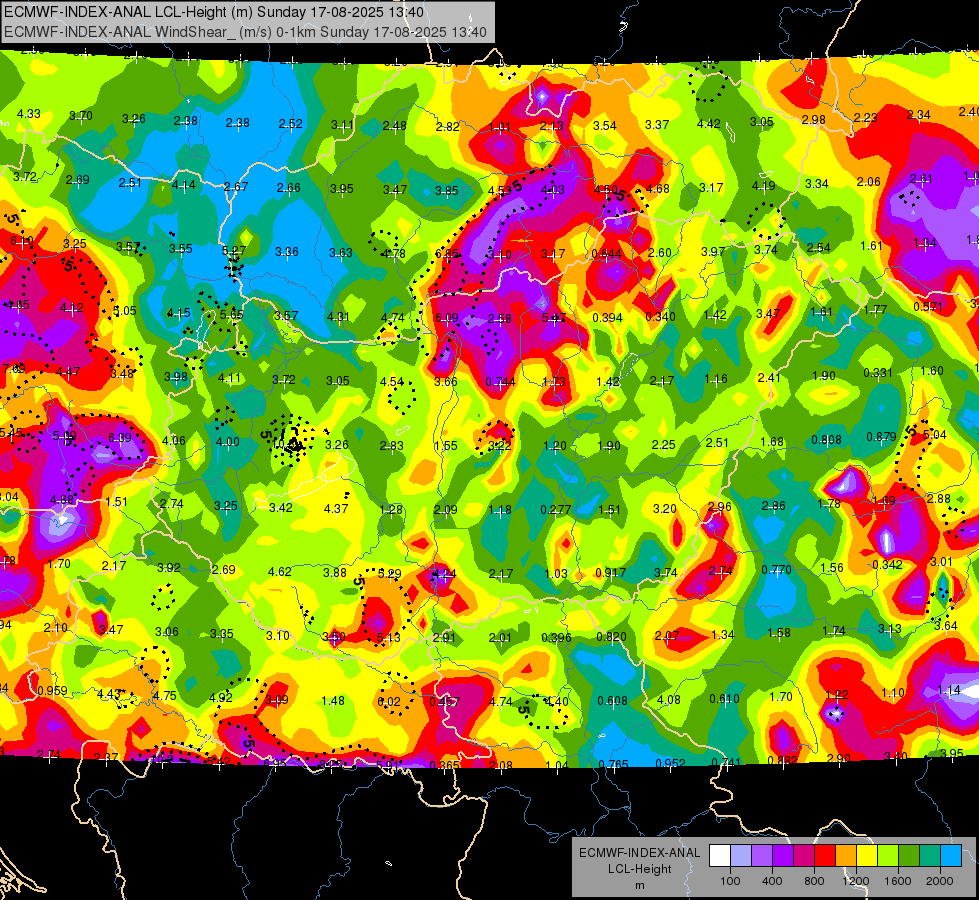Screen dimensions: 979x900
Task: Click the wind shear value 2.83
Action: (391, 446)
